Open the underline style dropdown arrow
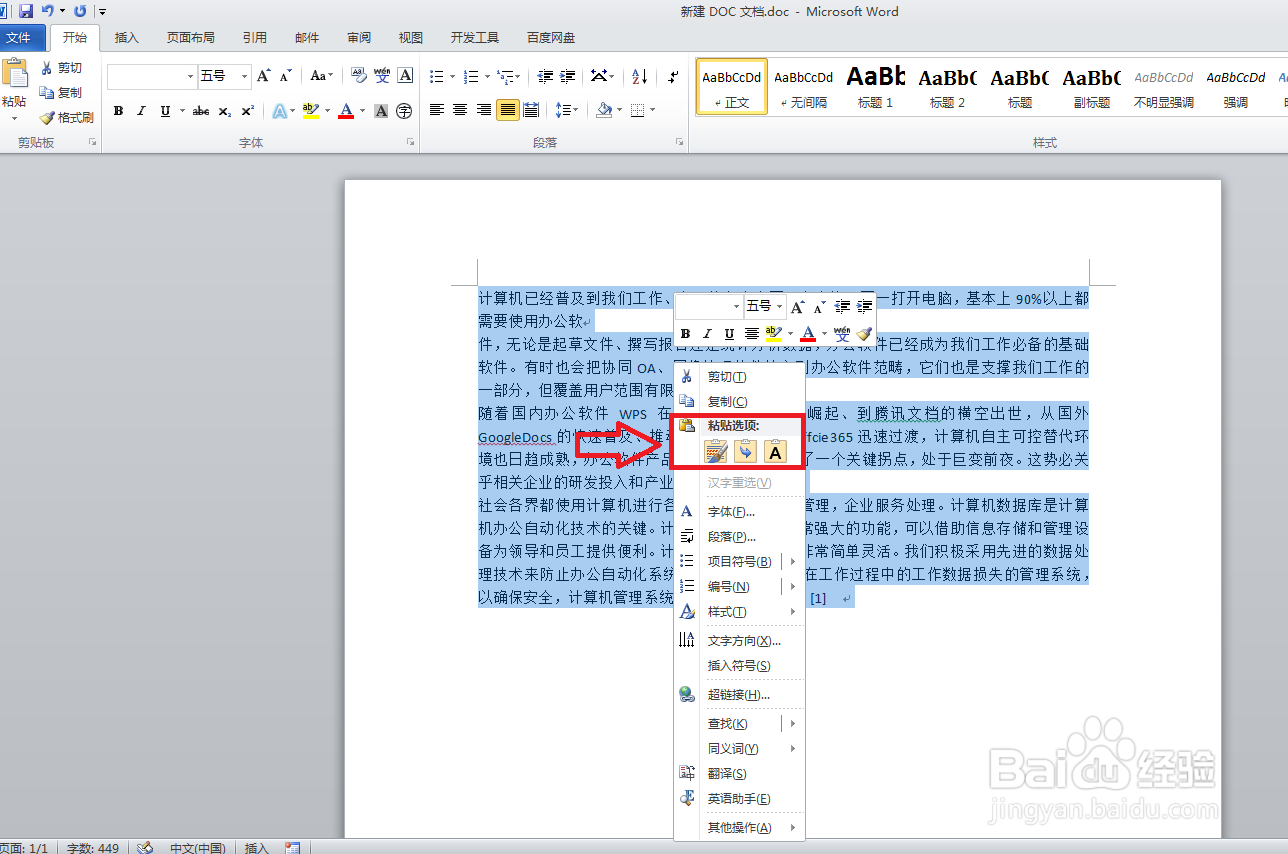The image size is (1288, 854). (x=181, y=111)
